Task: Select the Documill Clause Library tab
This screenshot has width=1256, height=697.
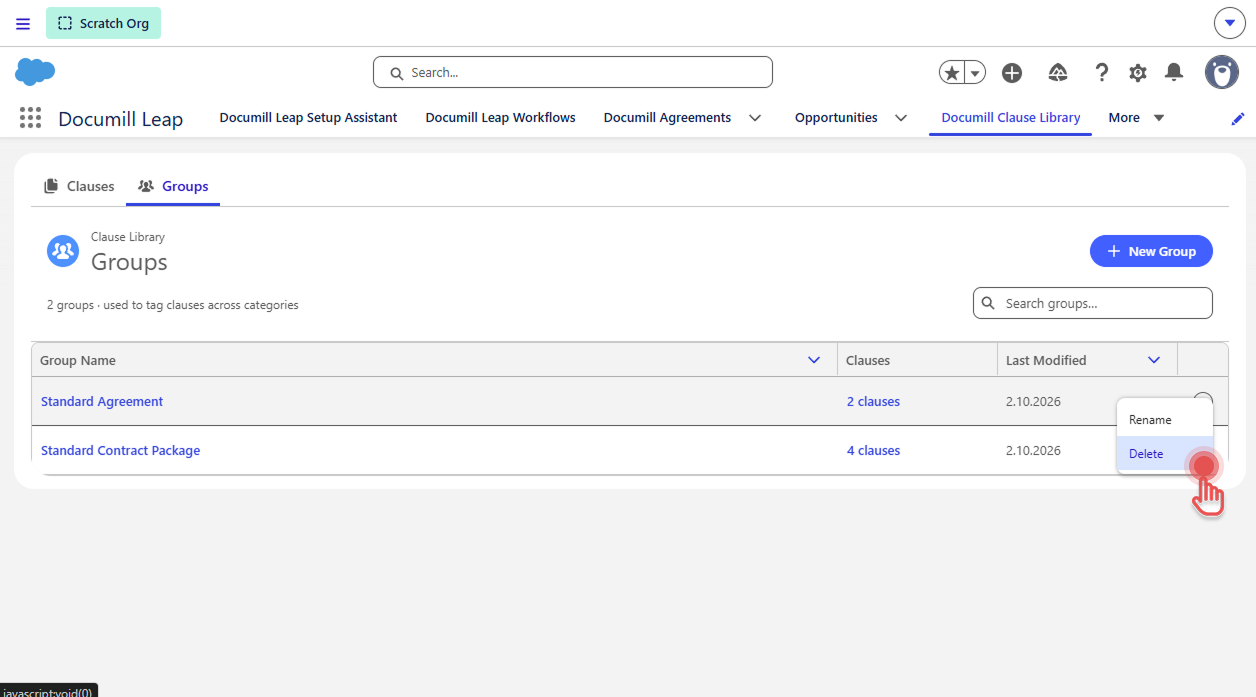Action: tap(1011, 117)
